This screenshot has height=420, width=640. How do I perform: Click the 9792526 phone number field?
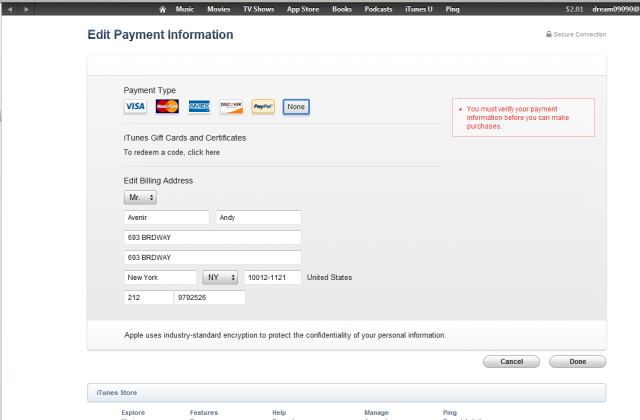pyautogui.click(x=210, y=298)
